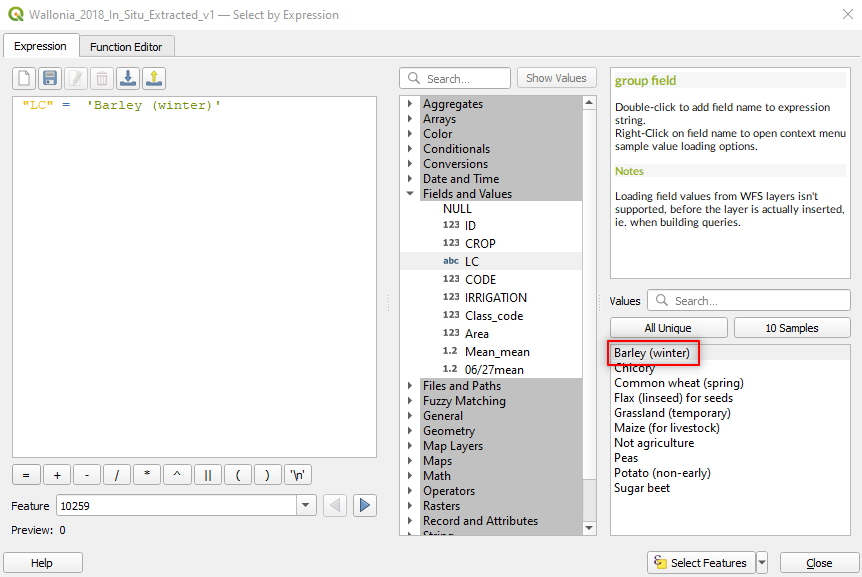Image resolution: width=862 pixels, height=577 pixels.
Task: Insert the equals operator button
Action: [26, 475]
